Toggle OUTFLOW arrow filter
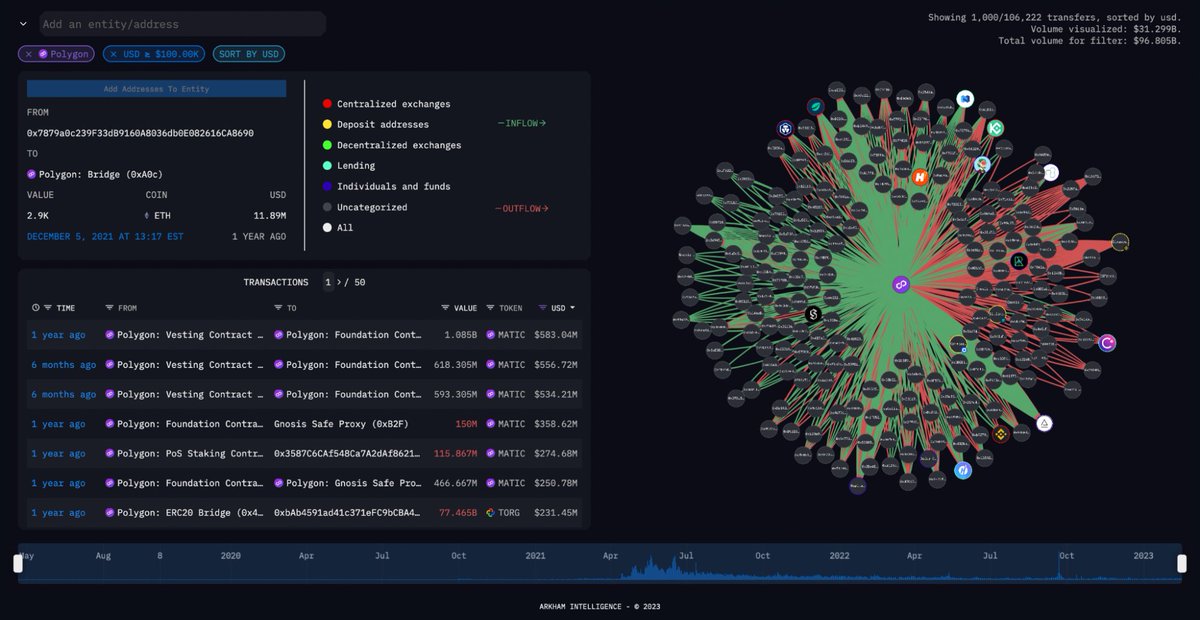Viewport: 1200px width, 620px height. pos(522,209)
